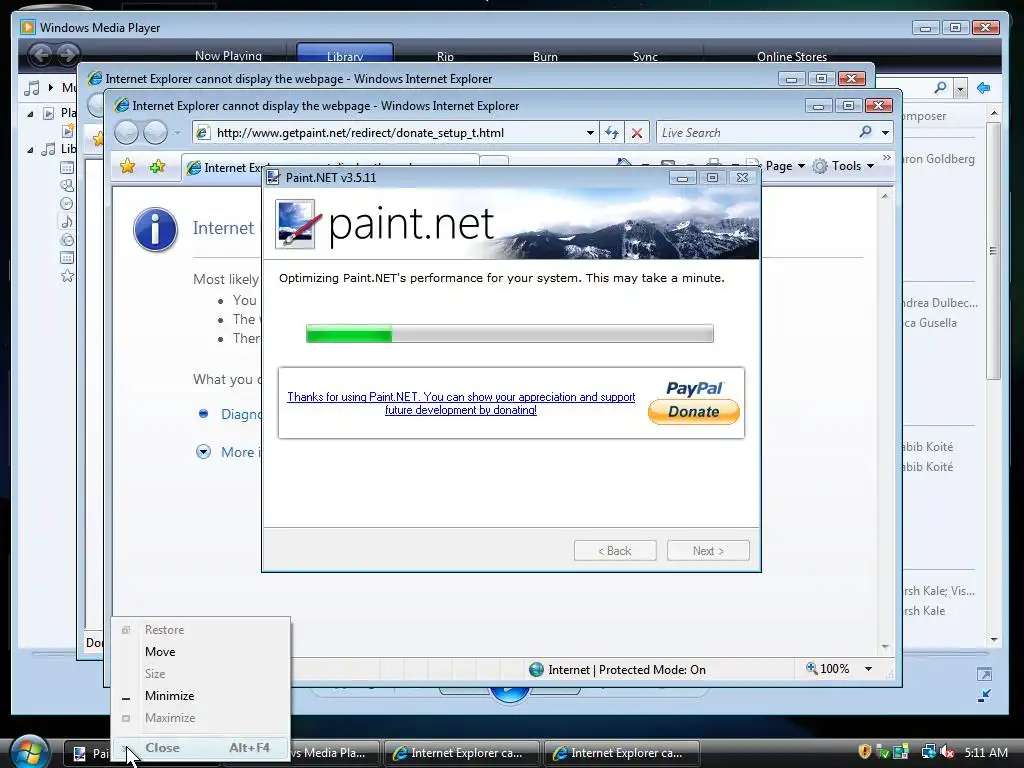The height and width of the screenshot is (768, 1024).
Task: Click the Media Player Forward arrow button
Action: (x=68, y=54)
